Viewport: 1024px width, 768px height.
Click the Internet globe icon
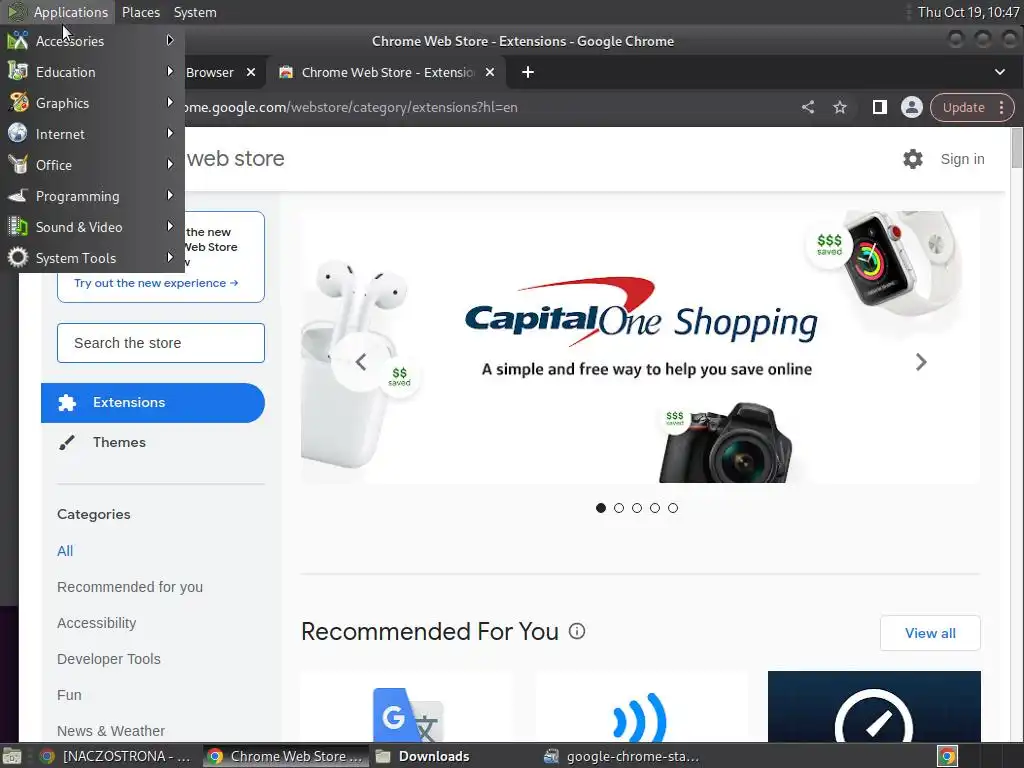[18, 133]
